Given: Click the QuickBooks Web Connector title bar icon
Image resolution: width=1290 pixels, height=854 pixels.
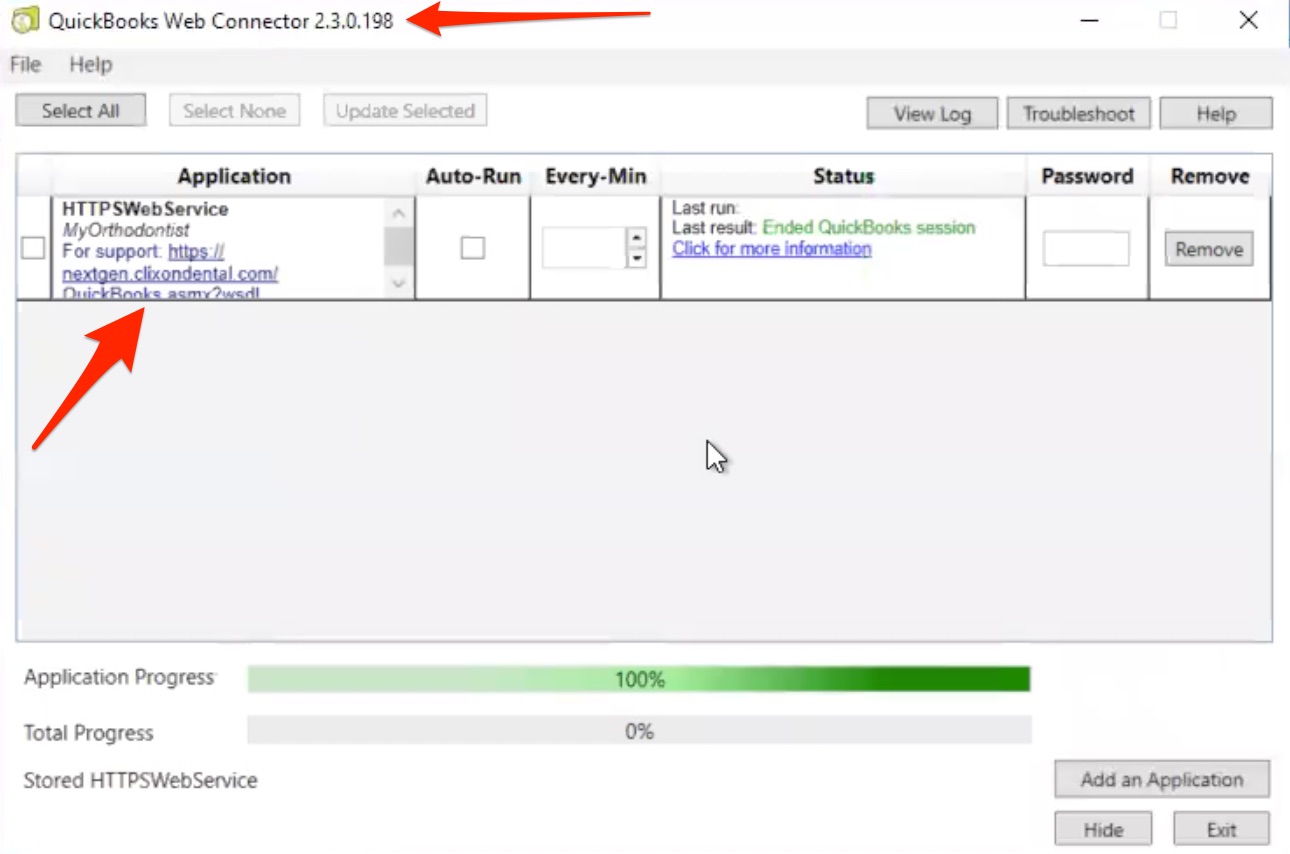Looking at the screenshot, I should coord(25,20).
